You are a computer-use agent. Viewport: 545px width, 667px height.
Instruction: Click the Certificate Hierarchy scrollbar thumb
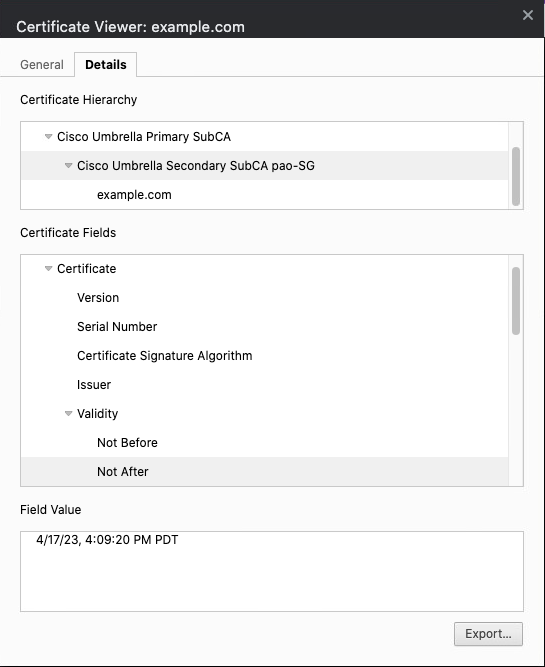(516, 177)
